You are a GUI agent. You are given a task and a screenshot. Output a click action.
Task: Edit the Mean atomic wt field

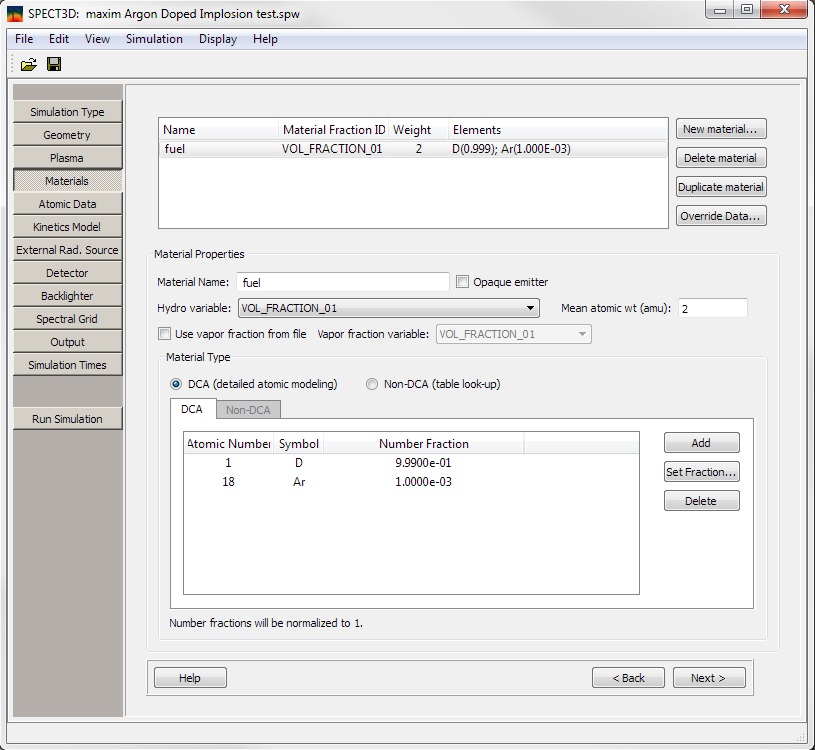pos(712,308)
